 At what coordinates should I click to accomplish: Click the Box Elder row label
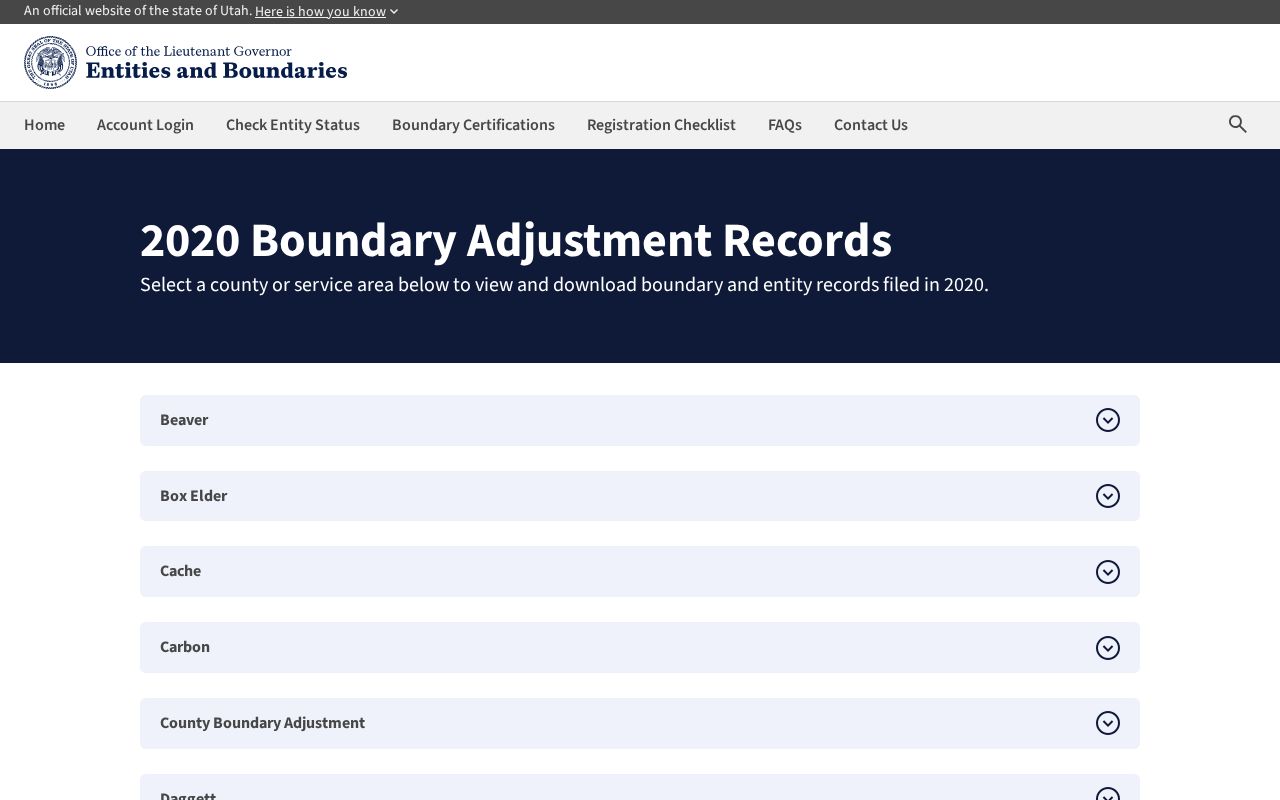tap(194, 496)
